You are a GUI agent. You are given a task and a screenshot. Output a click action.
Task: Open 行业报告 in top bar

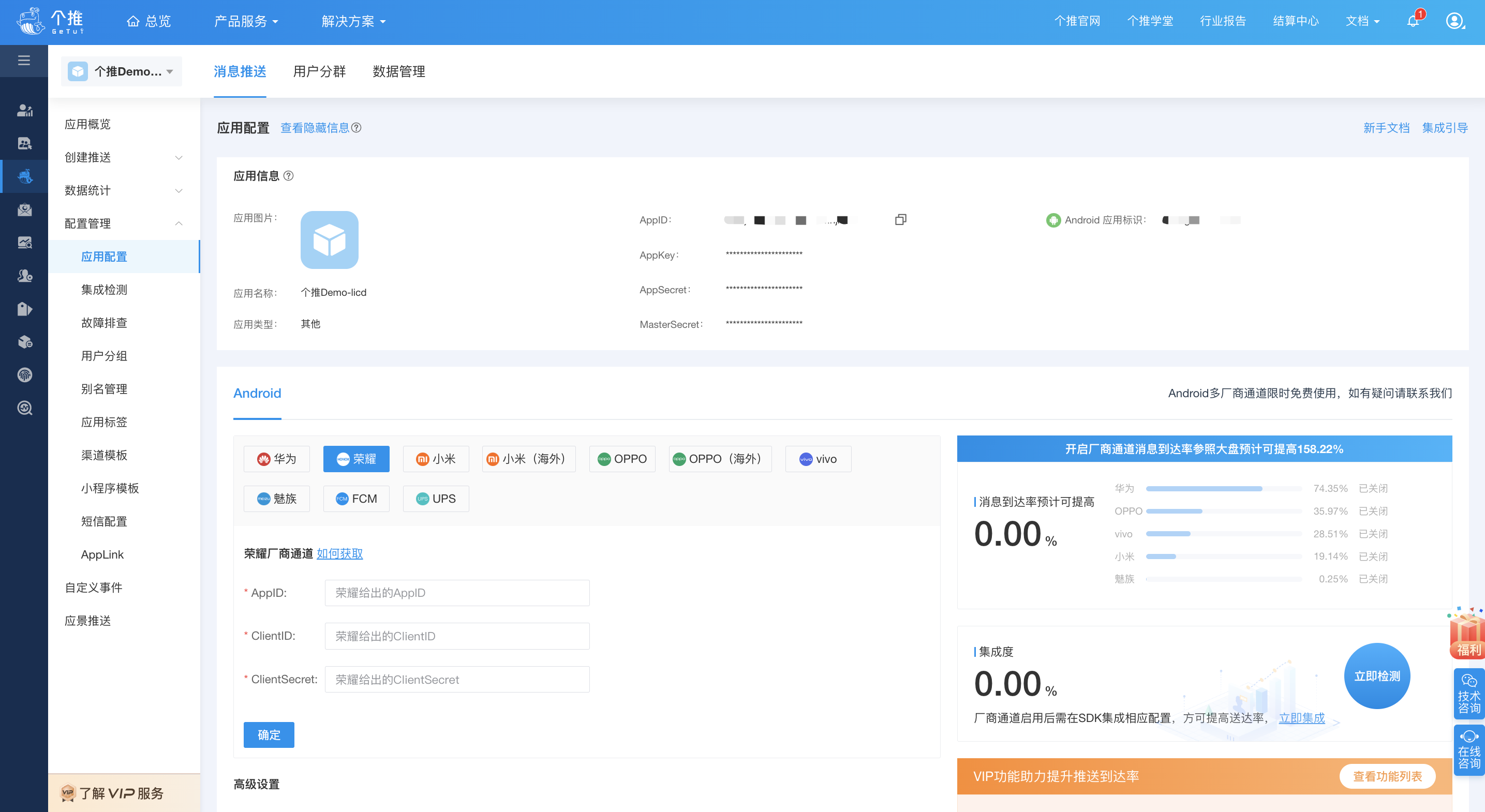pos(1223,21)
